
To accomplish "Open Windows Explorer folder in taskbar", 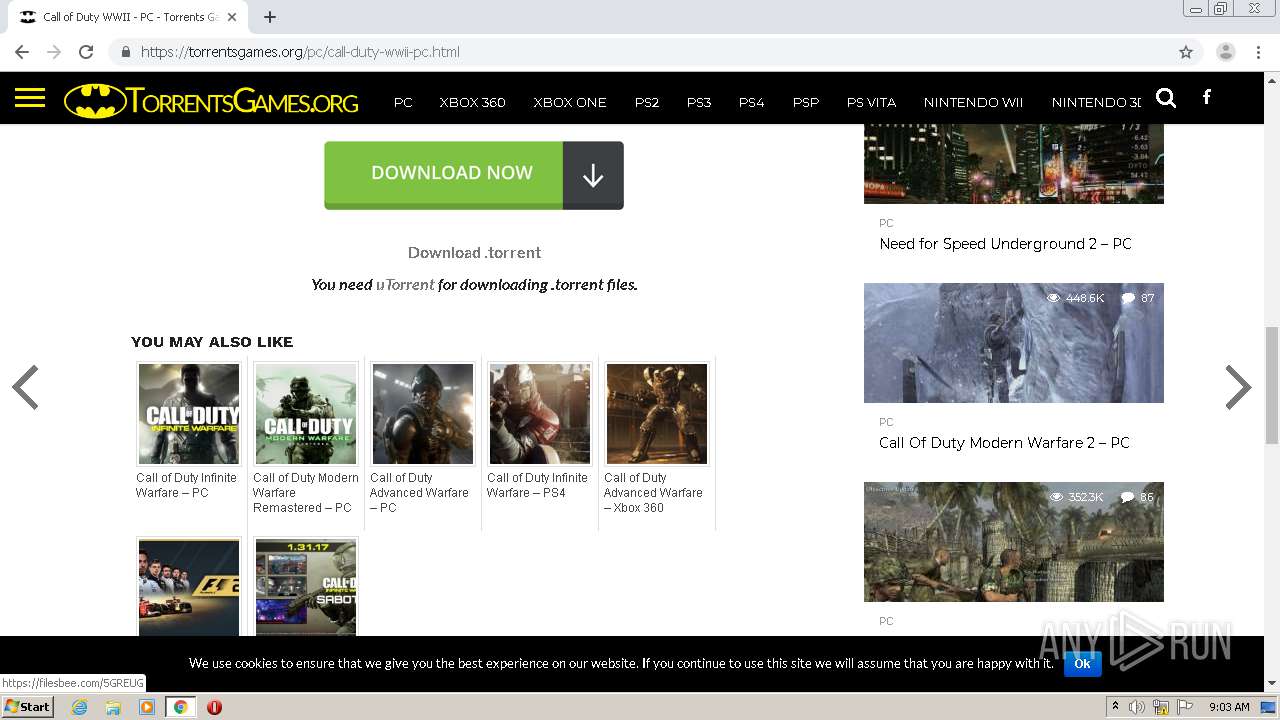I will point(113,707).
